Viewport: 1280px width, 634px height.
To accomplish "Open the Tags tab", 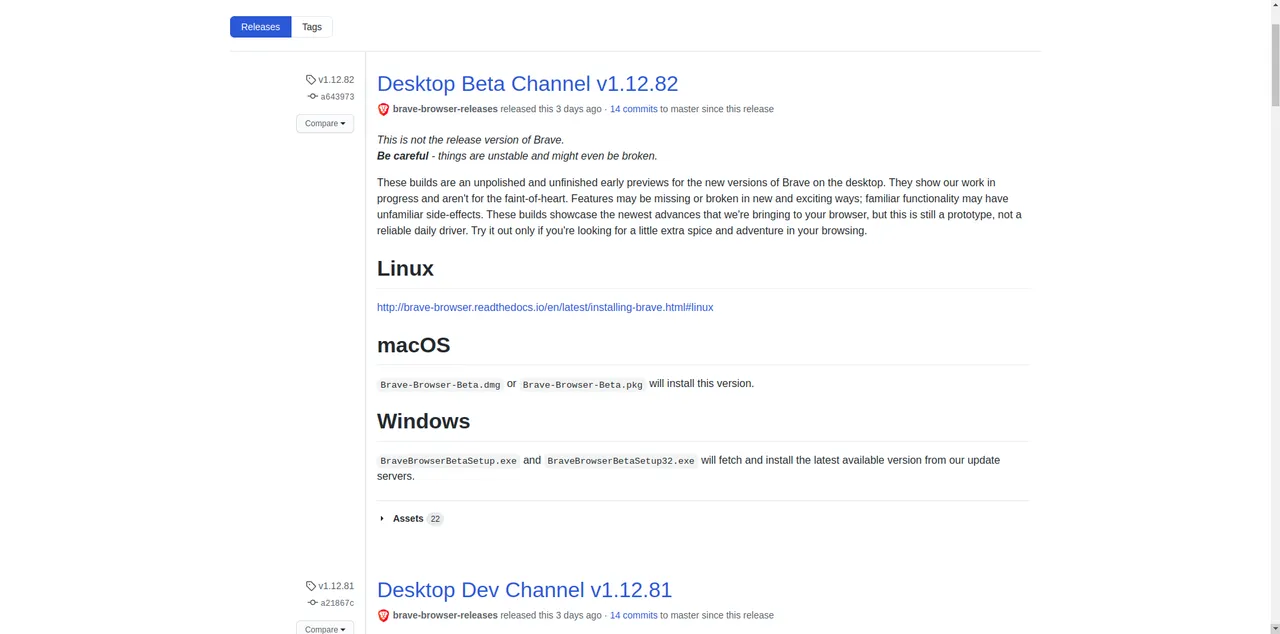I will click(x=312, y=27).
